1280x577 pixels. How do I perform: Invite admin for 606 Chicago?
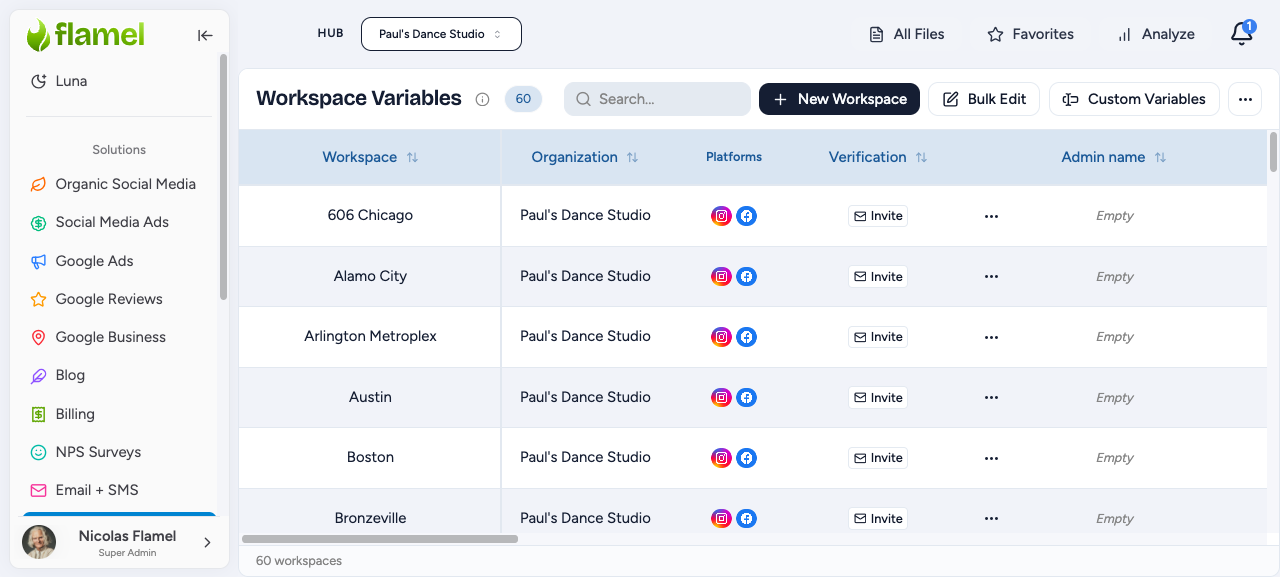(x=878, y=216)
